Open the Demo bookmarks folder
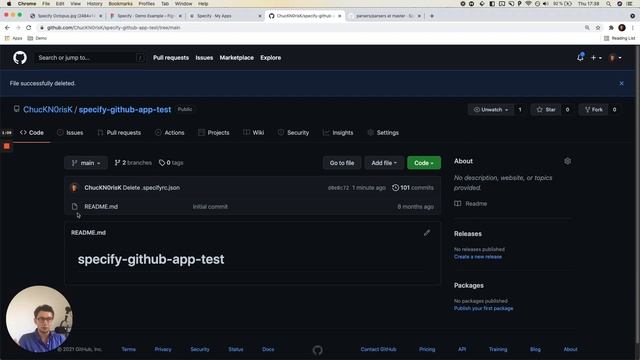640x360 pixels. tap(37, 38)
